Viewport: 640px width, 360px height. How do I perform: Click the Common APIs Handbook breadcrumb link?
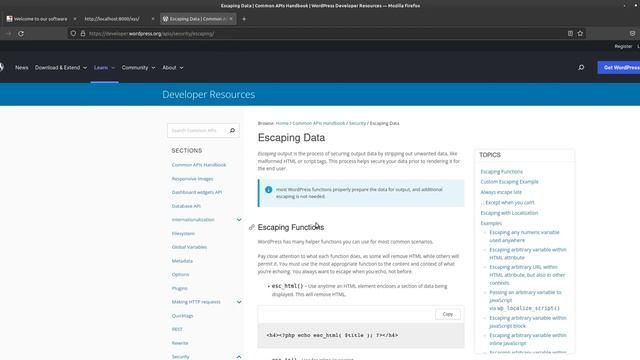tap(318, 123)
